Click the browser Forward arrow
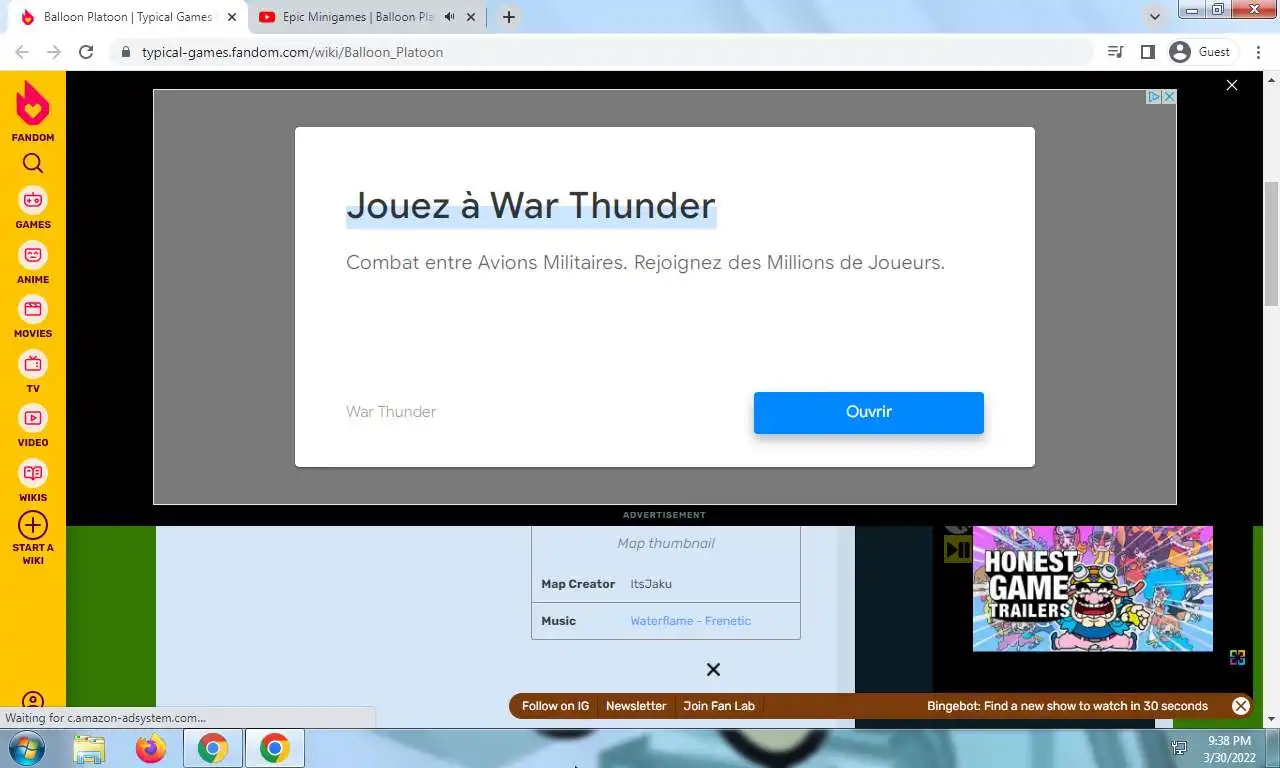 pos(54,52)
